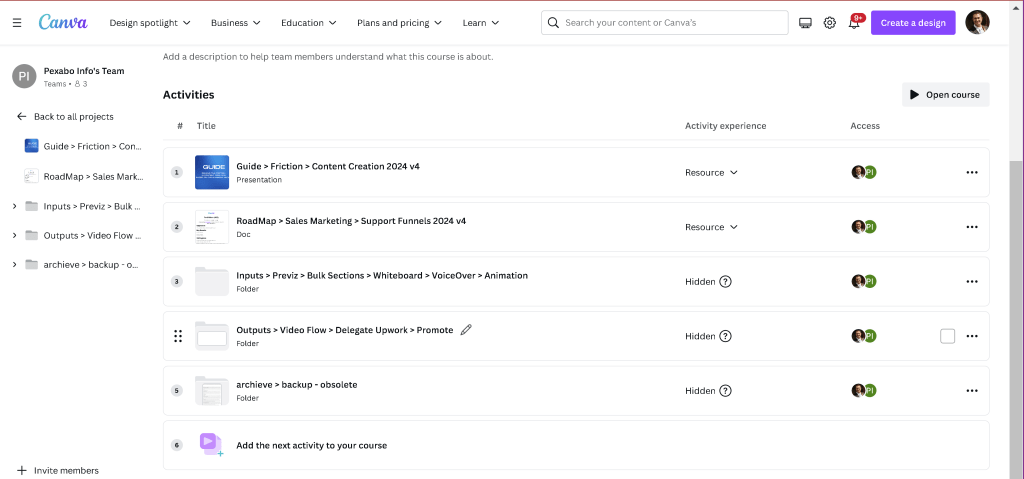Click access avatars on archieve backup row
This screenshot has height=479, width=1024.
coord(863,391)
